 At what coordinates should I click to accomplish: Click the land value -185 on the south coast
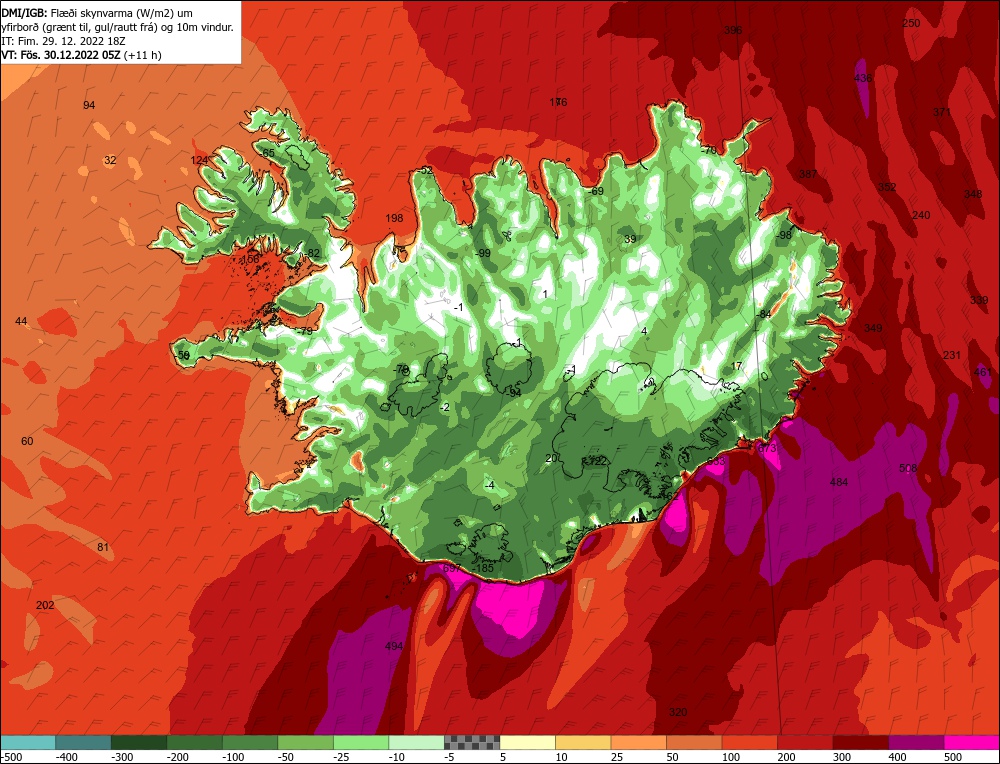tap(483, 568)
